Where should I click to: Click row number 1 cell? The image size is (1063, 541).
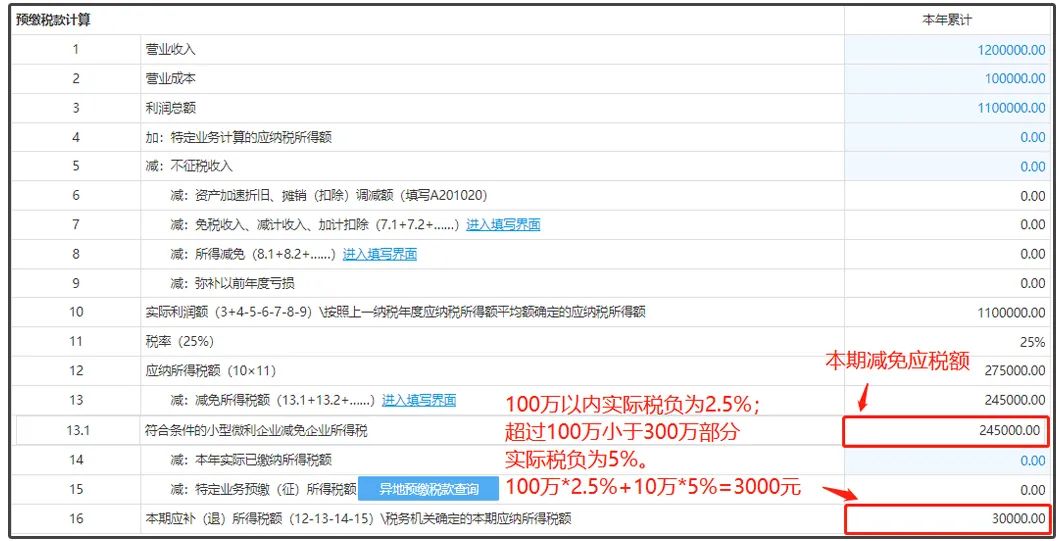75,49
